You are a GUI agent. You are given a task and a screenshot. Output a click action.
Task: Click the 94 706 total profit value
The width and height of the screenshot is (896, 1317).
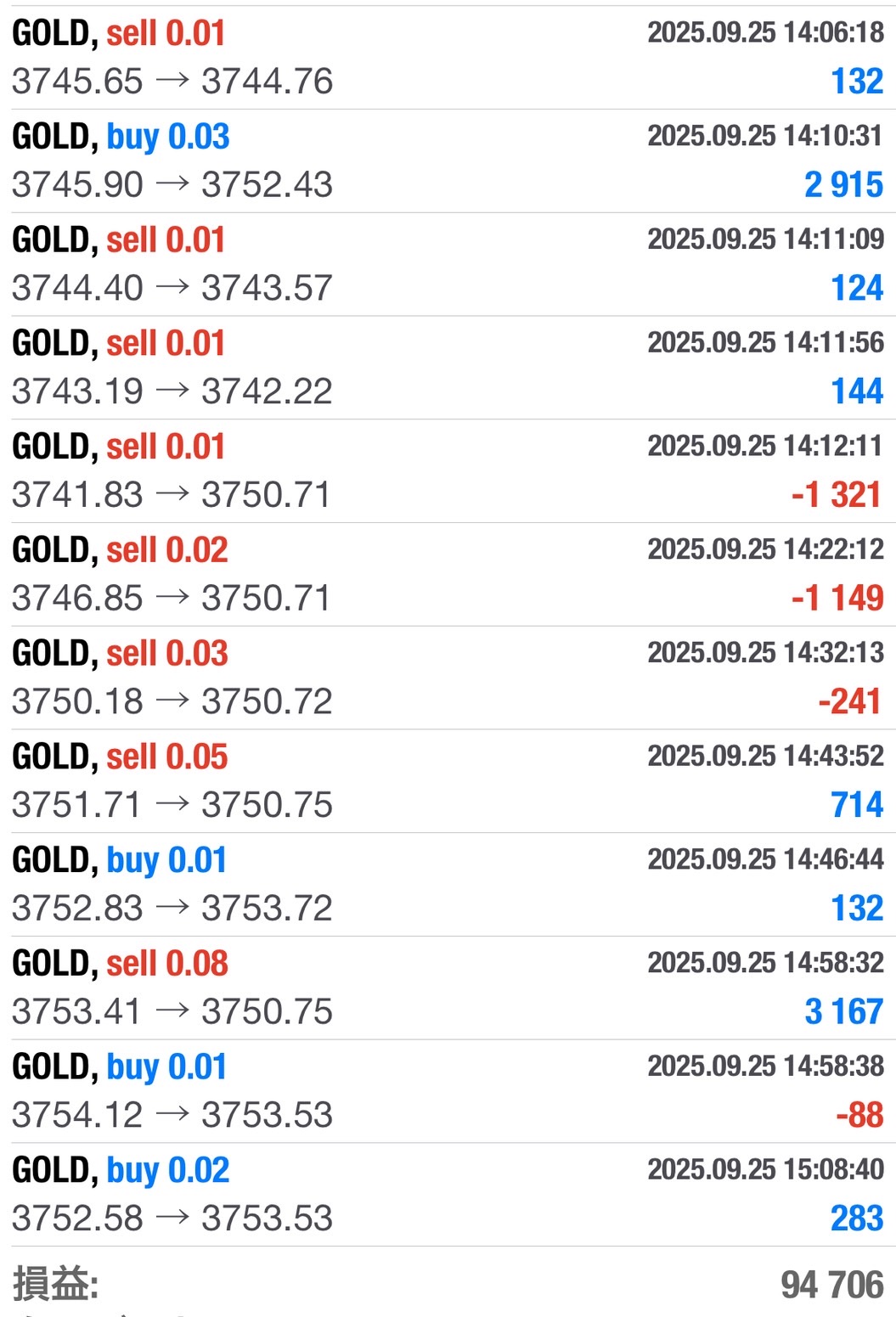coord(831,1285)
